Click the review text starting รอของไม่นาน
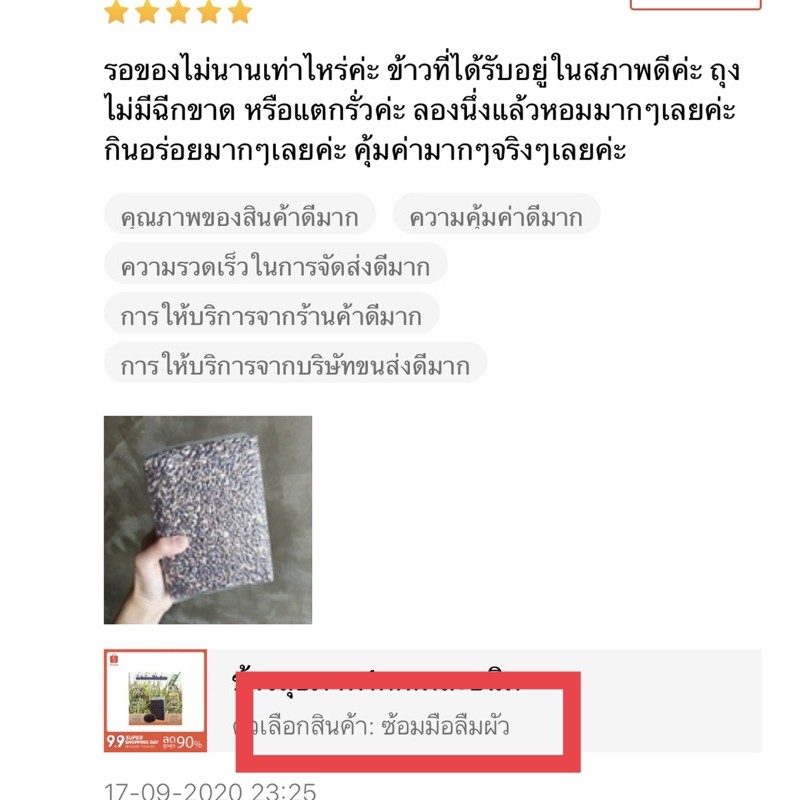The height and width of the screenshot is (800, 800). tap(421, 110)
